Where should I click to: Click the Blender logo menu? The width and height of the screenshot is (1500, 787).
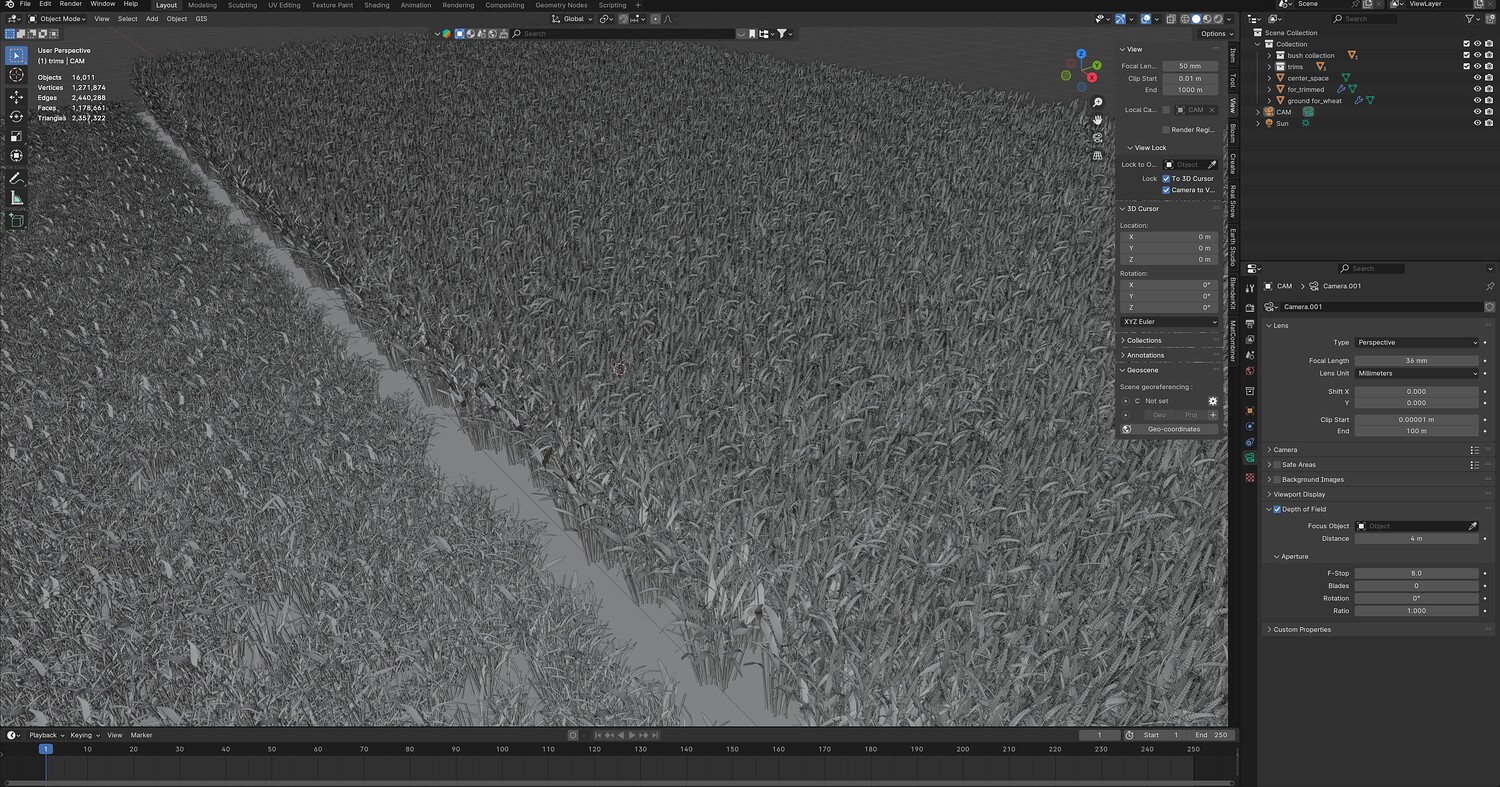click(8, 4)
